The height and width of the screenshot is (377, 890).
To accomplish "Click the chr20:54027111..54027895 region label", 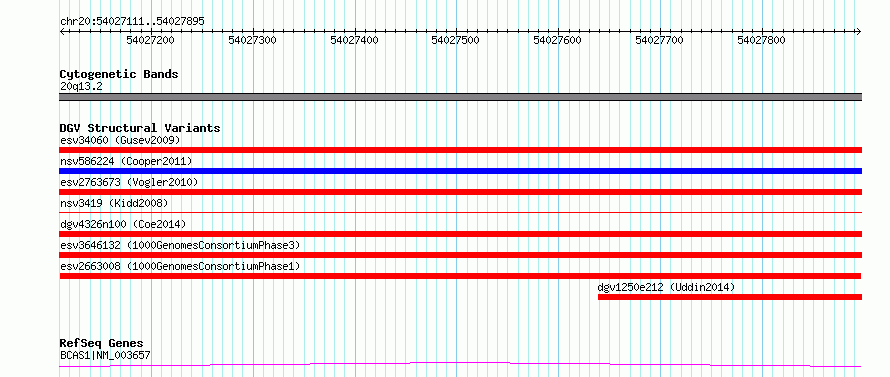I will point(132,22).
